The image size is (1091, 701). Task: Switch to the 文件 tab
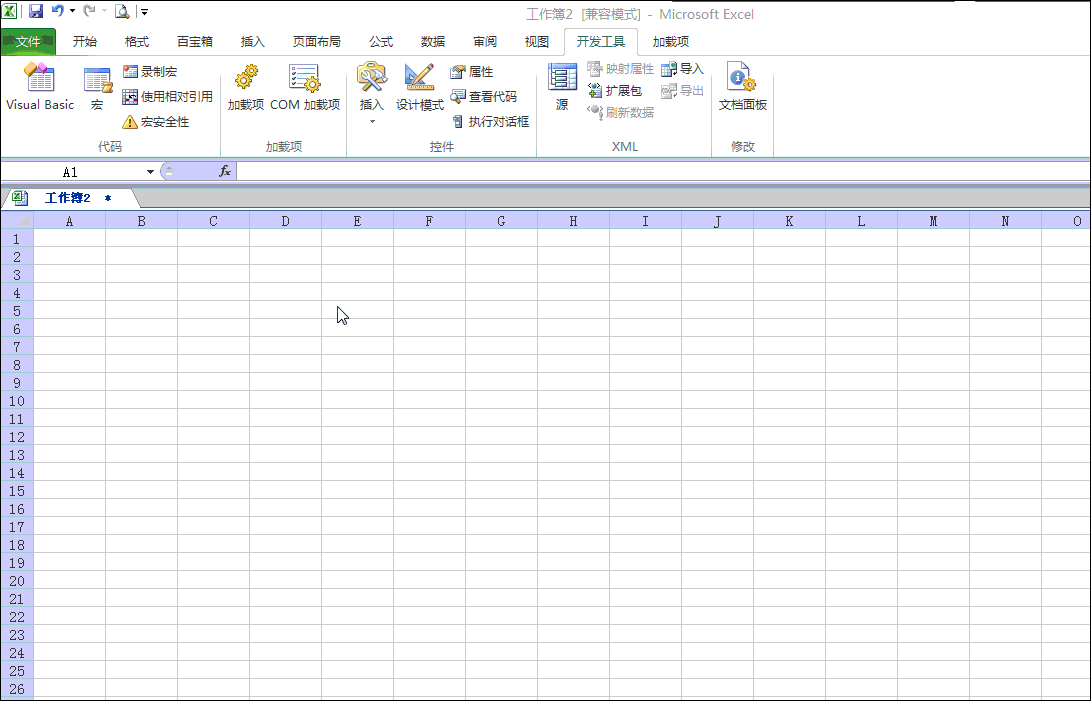pos(29,41)
